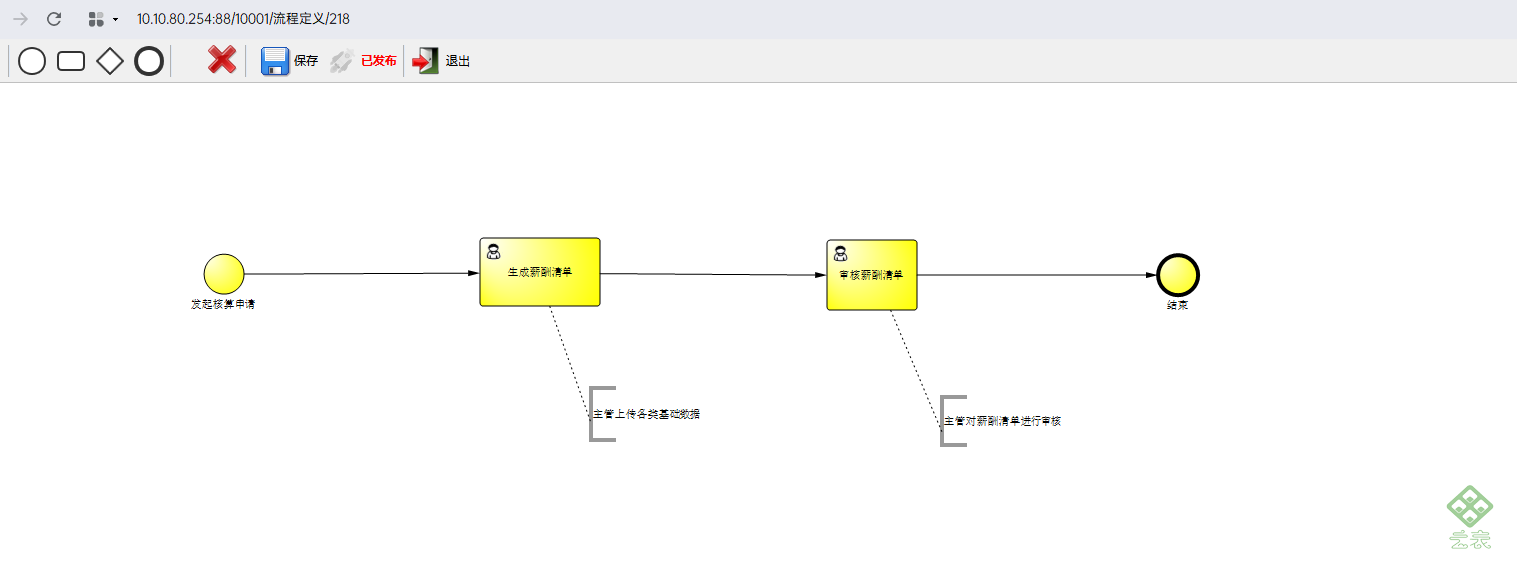The height and width of the screenshot is (570, 1517).
Task: Select flow arrow from start to 生成薪酬清单
Action: pos(362,273)
